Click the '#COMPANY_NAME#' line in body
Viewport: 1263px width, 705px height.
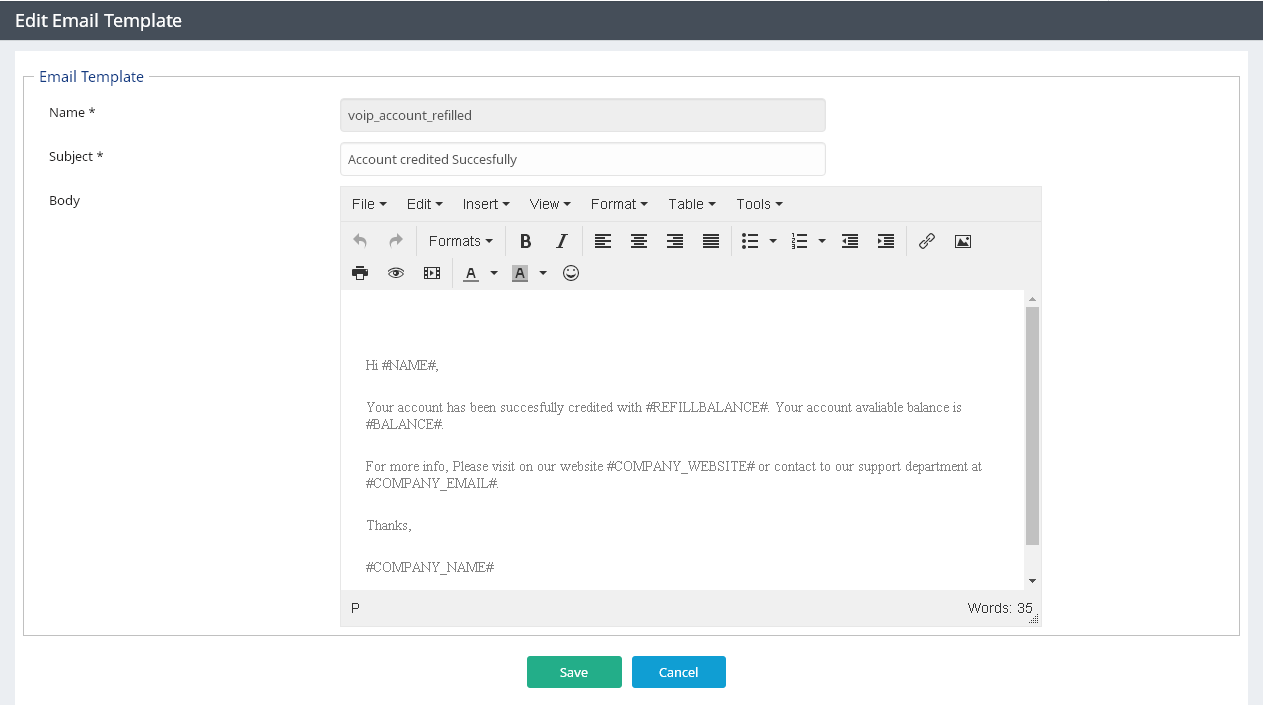430,568
